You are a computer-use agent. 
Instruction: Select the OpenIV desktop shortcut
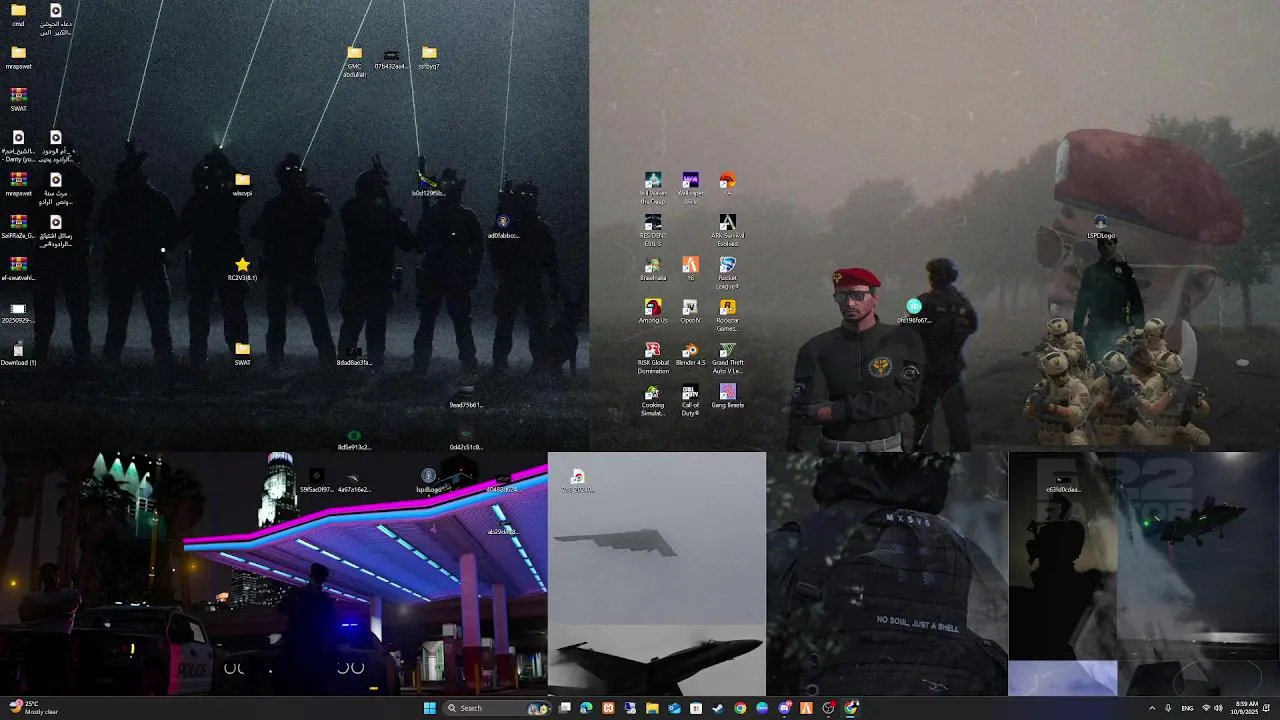[690, 312]
